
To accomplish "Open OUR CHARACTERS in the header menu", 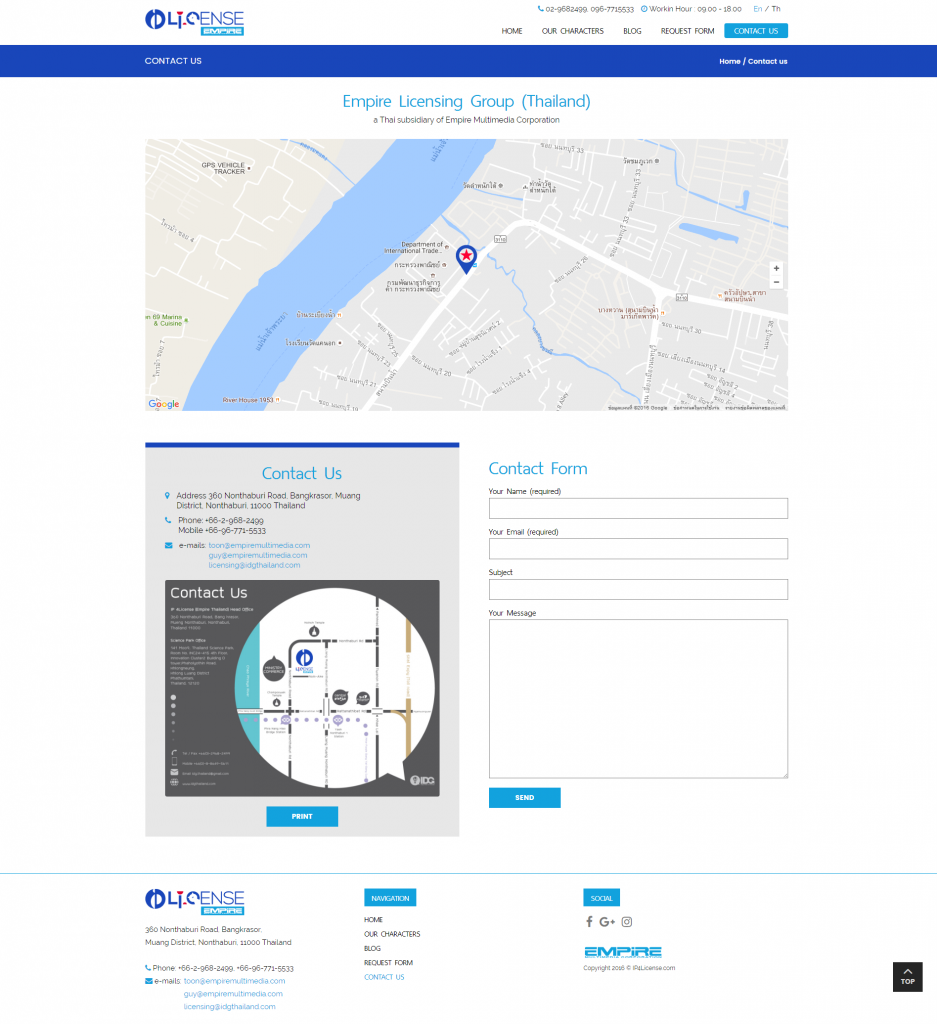I will coord(573,31).
